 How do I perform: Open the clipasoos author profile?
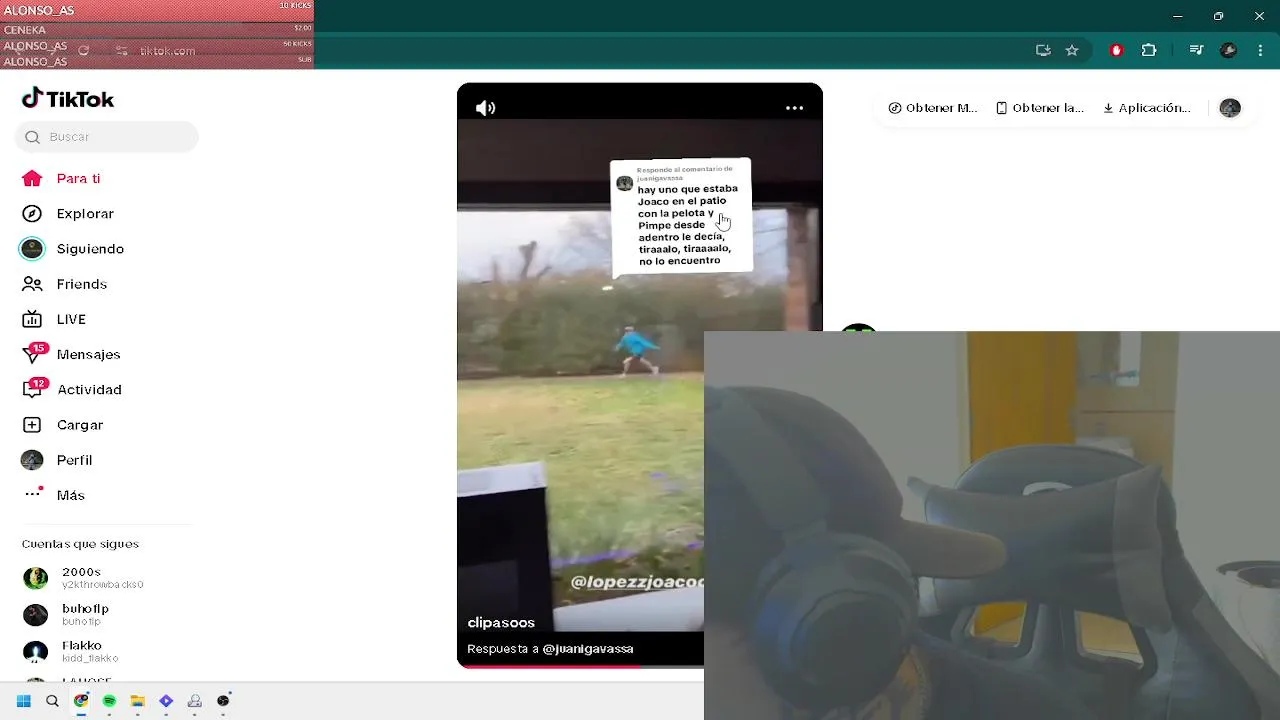point(501,622)
